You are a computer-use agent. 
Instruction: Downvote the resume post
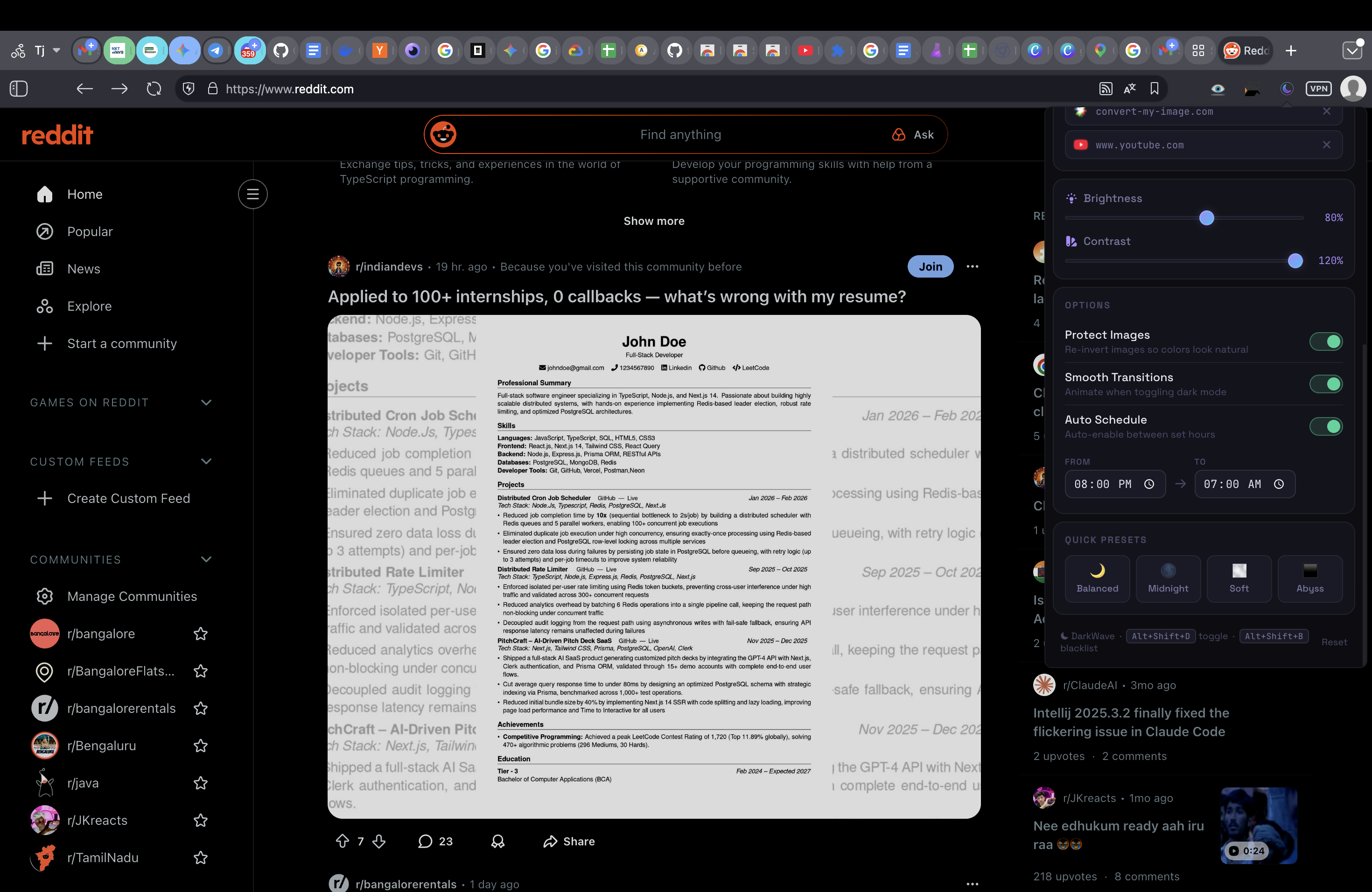point(379,841)
